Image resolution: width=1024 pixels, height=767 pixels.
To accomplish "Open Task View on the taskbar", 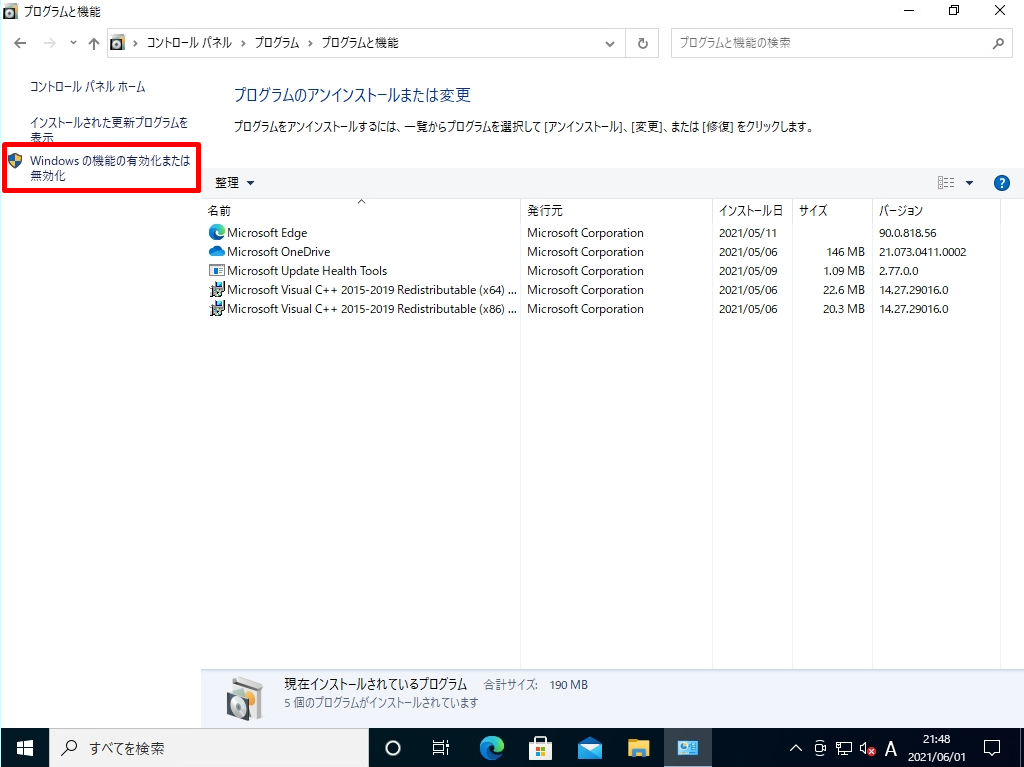I will tap(441, 747).
